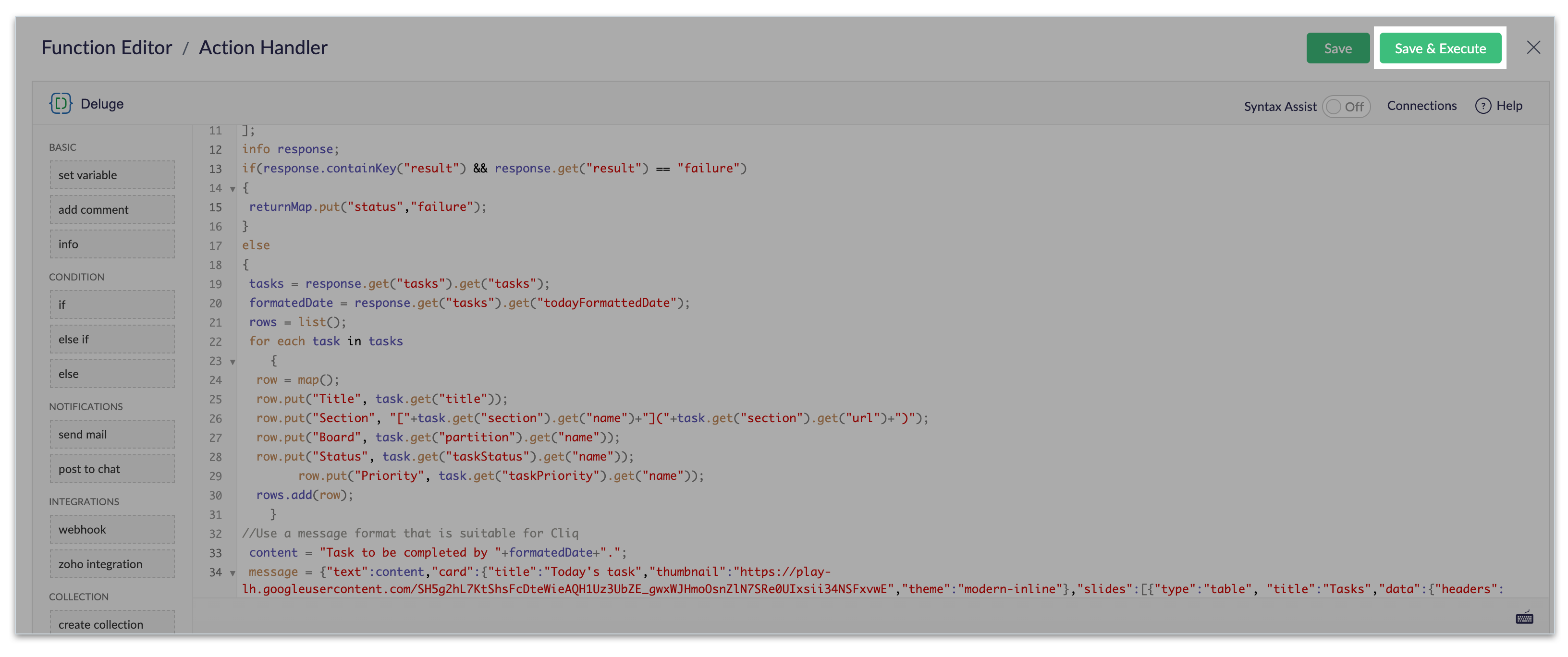Screen dimensions: 1568x657
Task: Choose the zoho integration block
Action: click(x=112, y=564)
